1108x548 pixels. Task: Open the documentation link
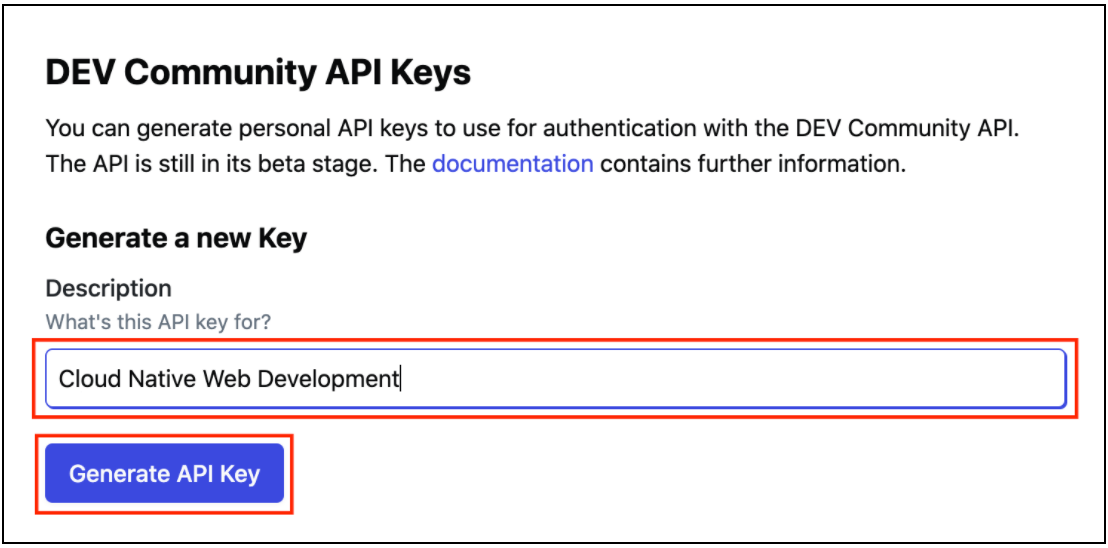tap(512, 164)
